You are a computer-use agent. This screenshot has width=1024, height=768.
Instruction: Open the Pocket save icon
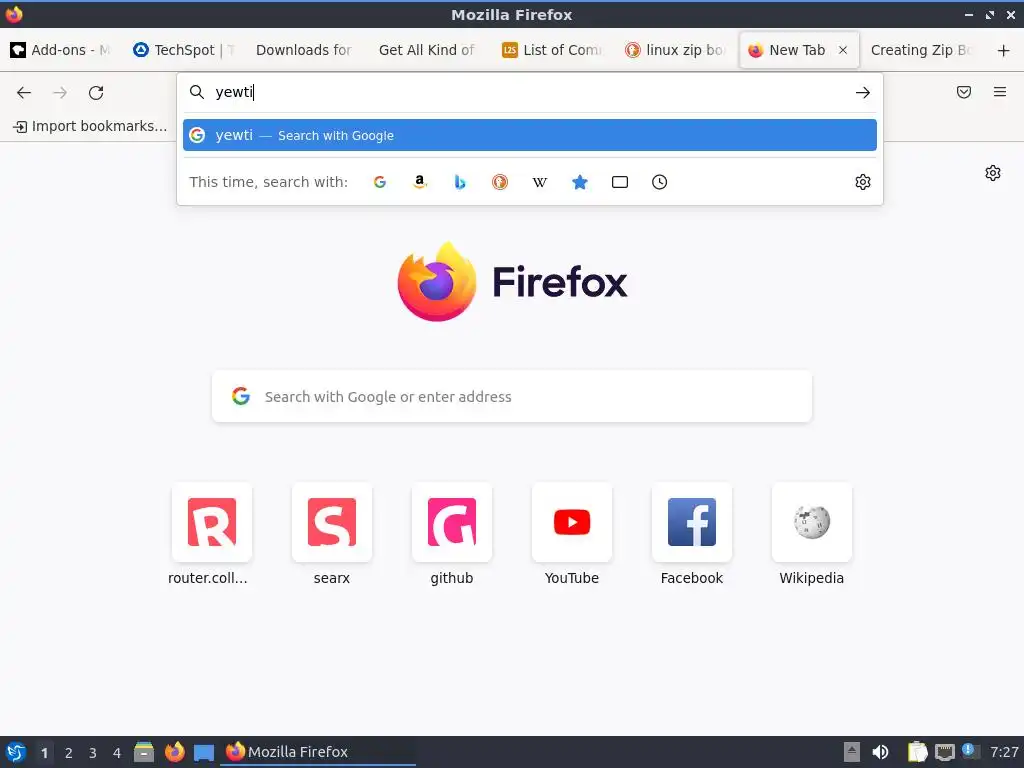[964, 92]
